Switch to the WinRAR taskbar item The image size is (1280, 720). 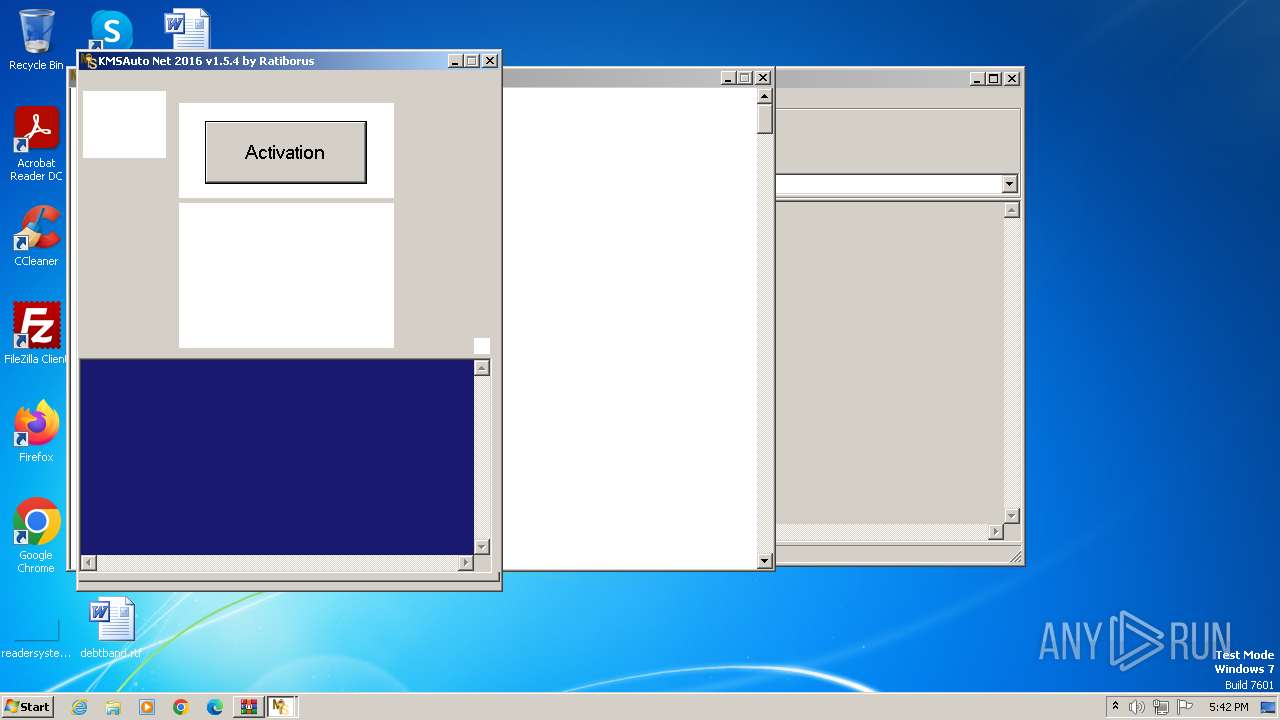click(x=247, y=707)
